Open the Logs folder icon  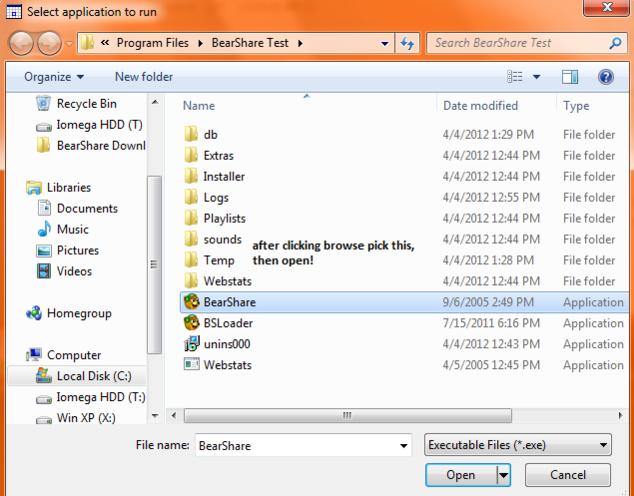(x=191, y=197)
